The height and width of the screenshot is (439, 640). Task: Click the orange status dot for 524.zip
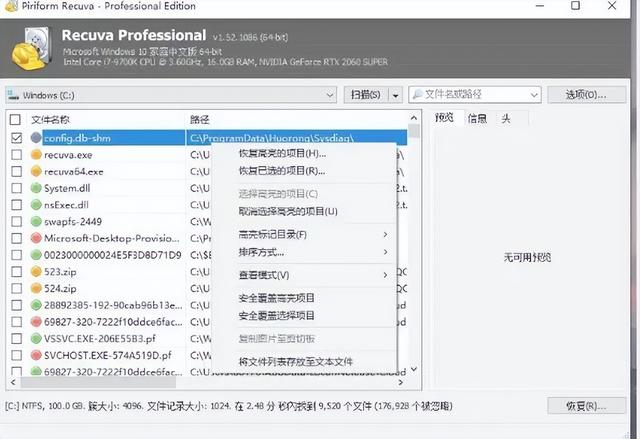pos(36,288)
